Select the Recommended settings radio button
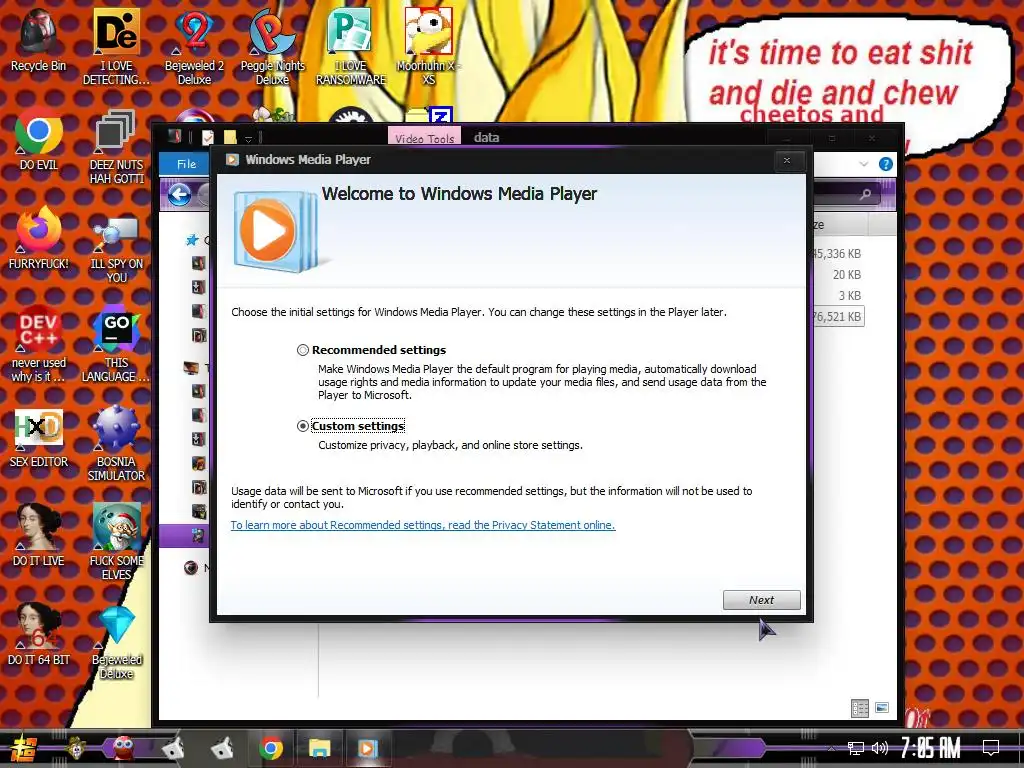Viewport: 1024px width, 768px height. [x=302, y=350]
